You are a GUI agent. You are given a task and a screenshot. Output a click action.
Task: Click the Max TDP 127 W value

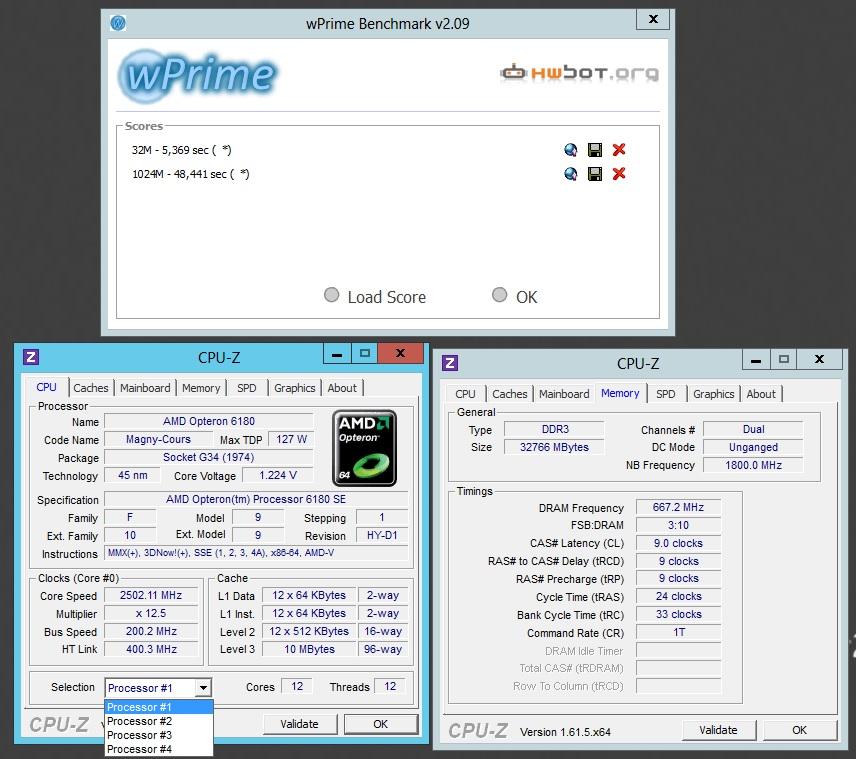coord(291,439)
